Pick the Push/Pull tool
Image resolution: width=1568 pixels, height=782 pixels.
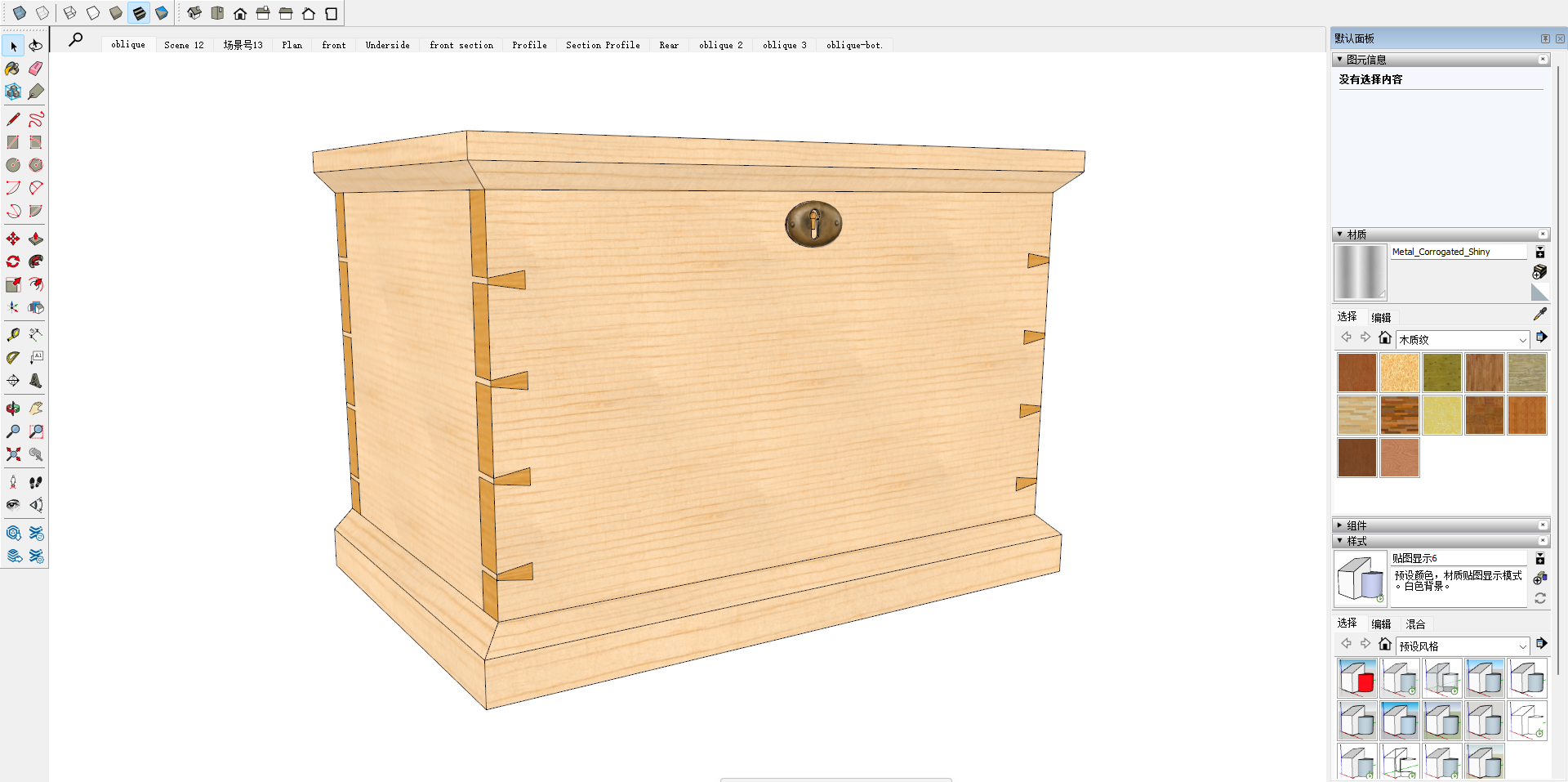click(x=36, y=239)
